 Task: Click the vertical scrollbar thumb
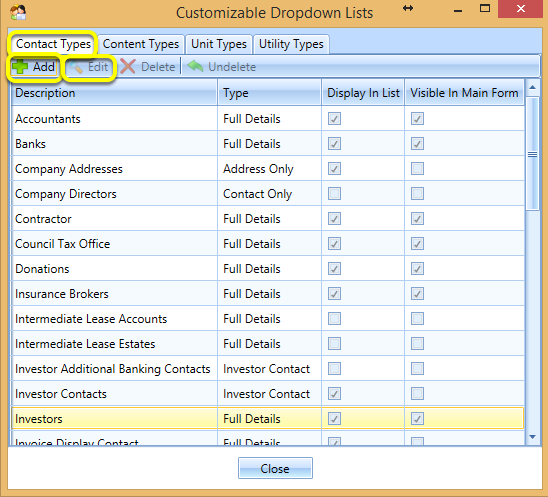pyautogui.click(x=532, y=154)
